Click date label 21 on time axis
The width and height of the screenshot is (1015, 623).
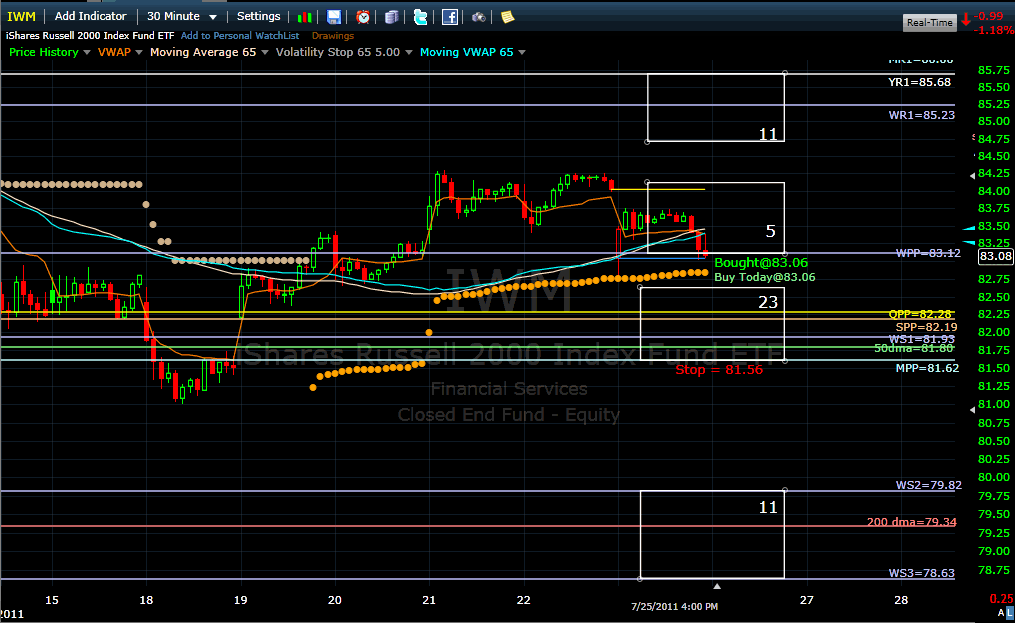click(x=429, y=600)
